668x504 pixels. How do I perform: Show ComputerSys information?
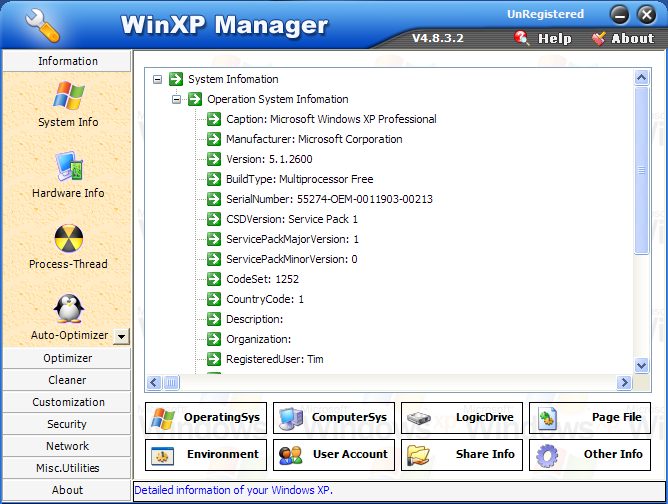(x=334, y=418)
